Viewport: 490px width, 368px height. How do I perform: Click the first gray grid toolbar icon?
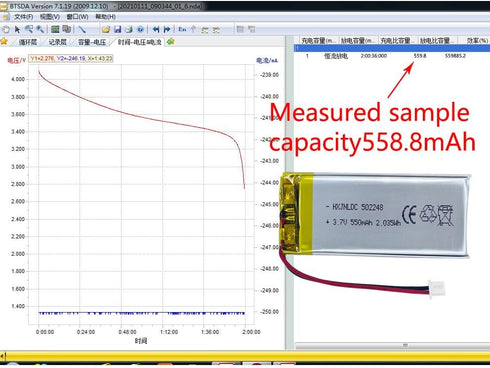pyautogui.click(x=240, y=29)
